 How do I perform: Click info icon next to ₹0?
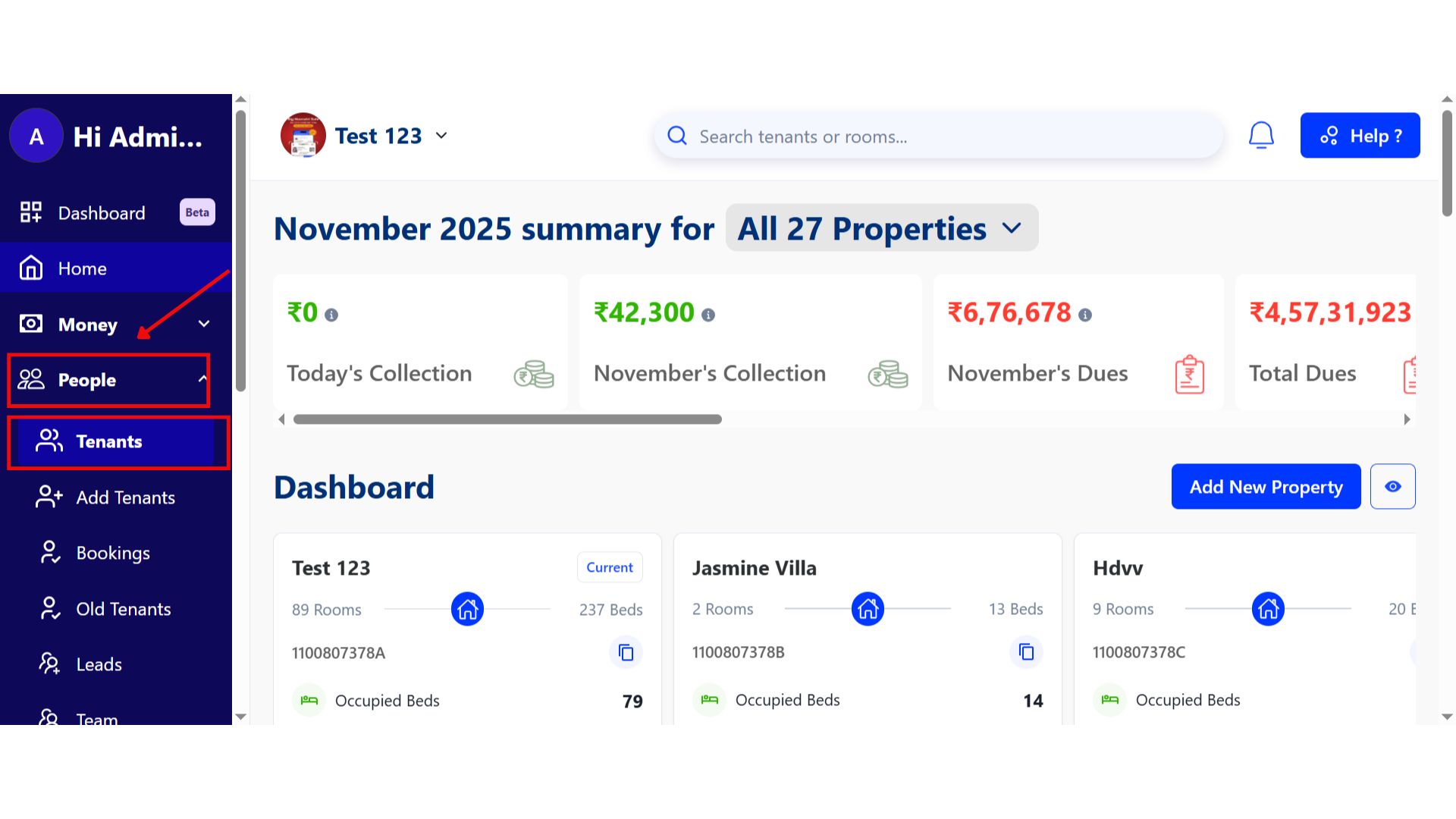click(x=331, y=315)
